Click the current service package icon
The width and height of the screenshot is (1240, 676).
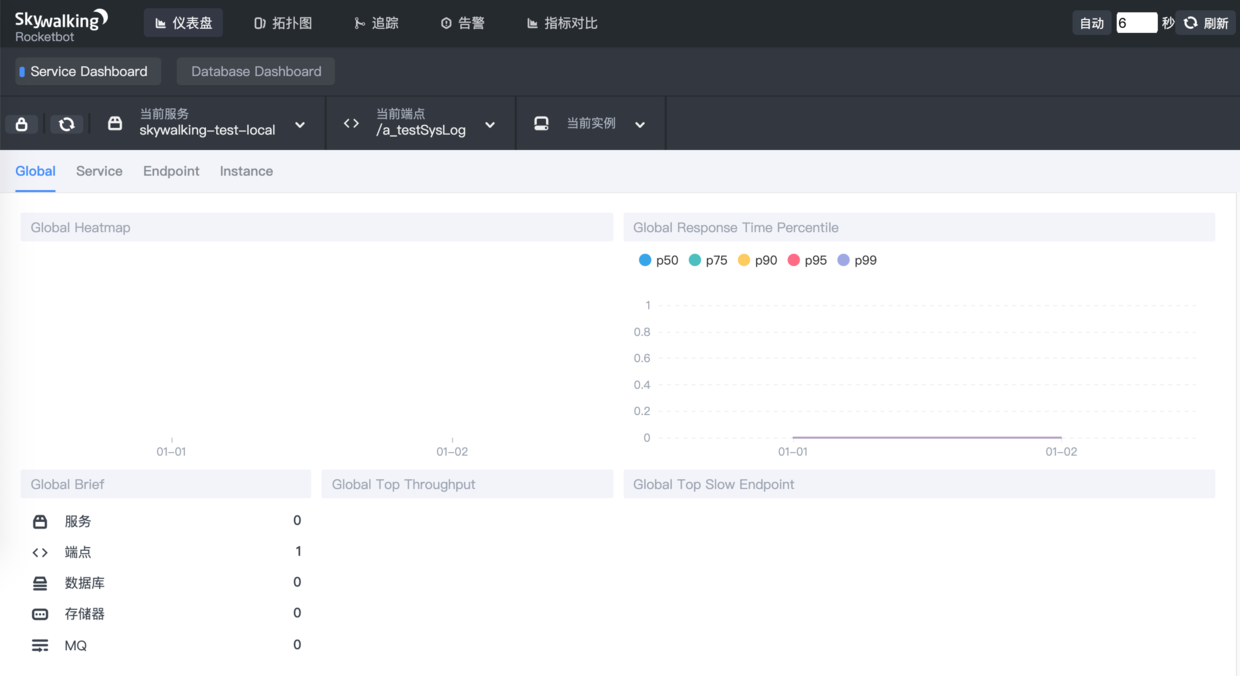[x=115, y=124]
